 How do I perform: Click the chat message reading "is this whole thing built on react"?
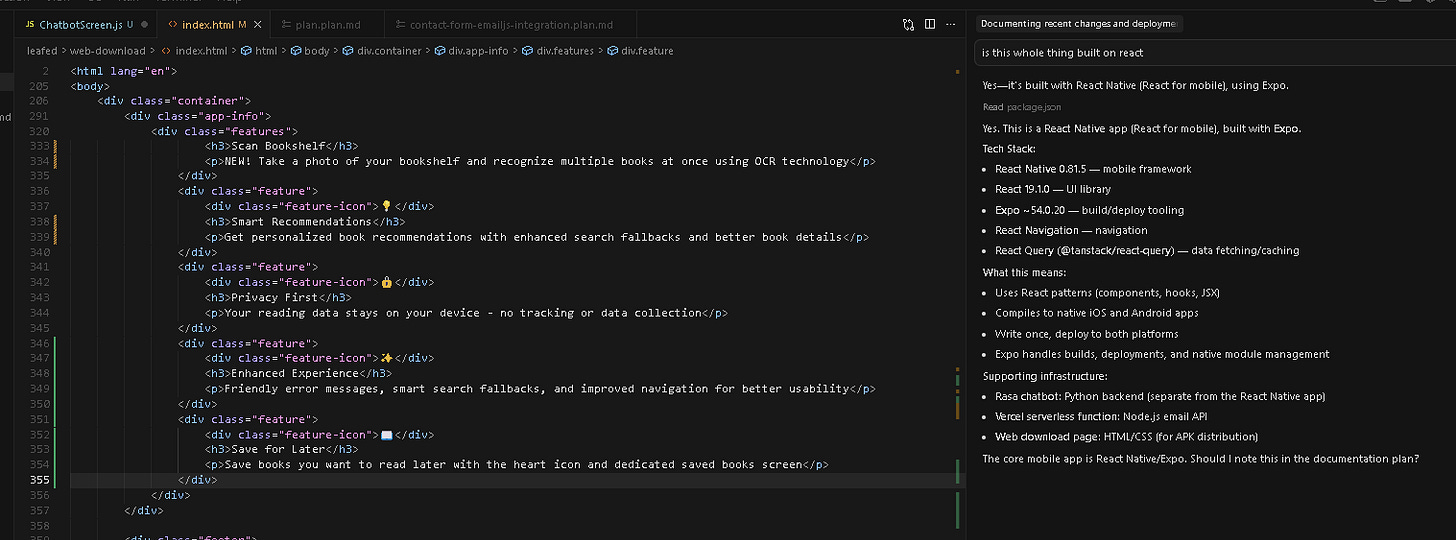[x=1062, y=52]
